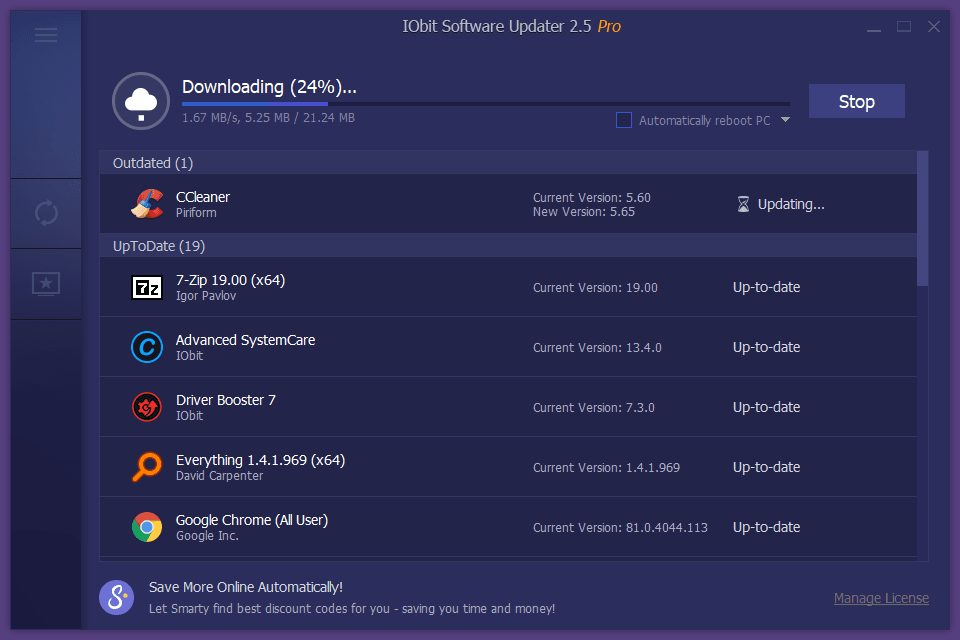The width and height of the screenshot is (960, 640).
Task: Click the Everything search magnifier icon
Action: click(x=147, y=467)
